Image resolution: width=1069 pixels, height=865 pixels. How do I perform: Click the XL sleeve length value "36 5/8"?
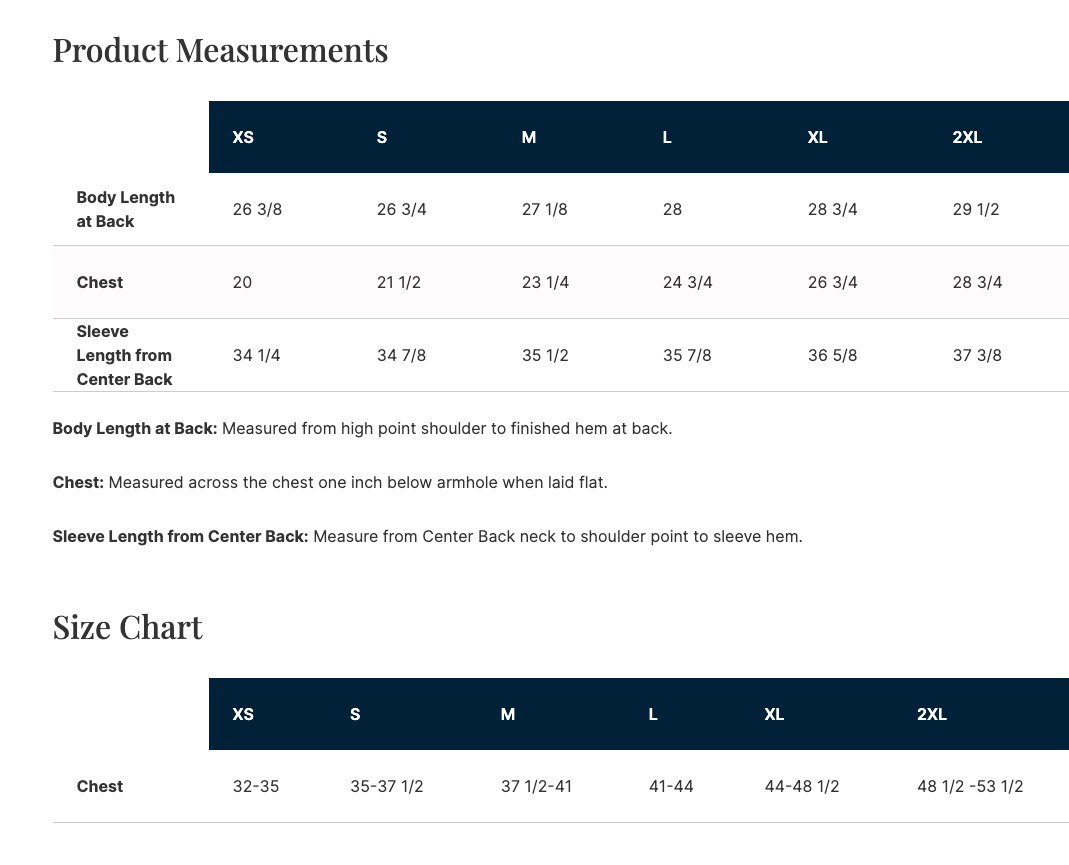click(x=832, y=355)
